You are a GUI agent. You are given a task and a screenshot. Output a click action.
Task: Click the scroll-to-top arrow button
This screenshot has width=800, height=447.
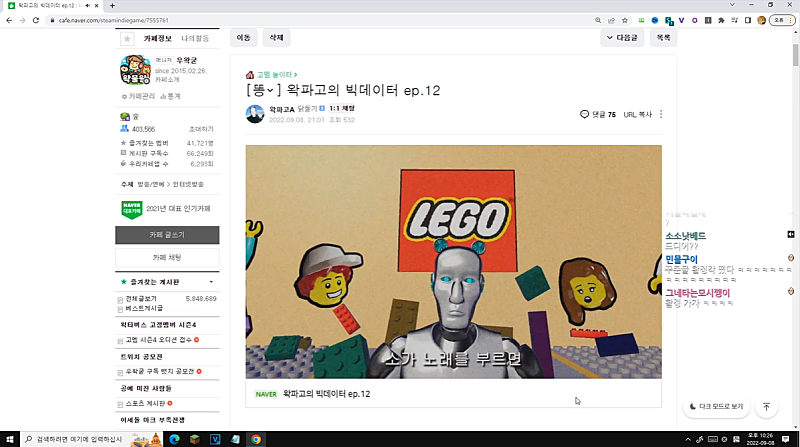coord(766,407)
